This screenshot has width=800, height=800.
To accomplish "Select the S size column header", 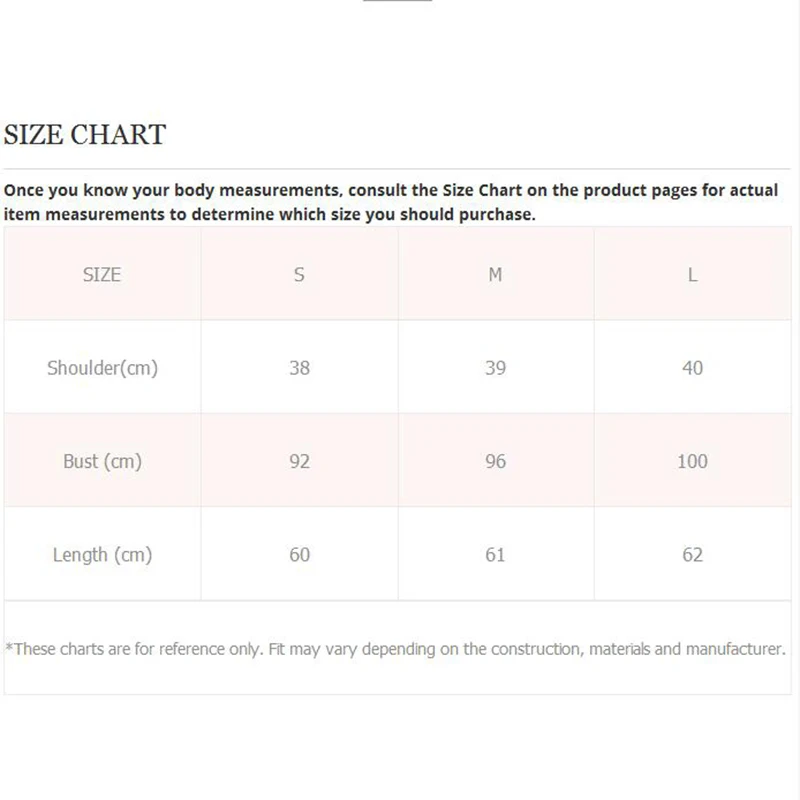I will [x=299, y=274].
